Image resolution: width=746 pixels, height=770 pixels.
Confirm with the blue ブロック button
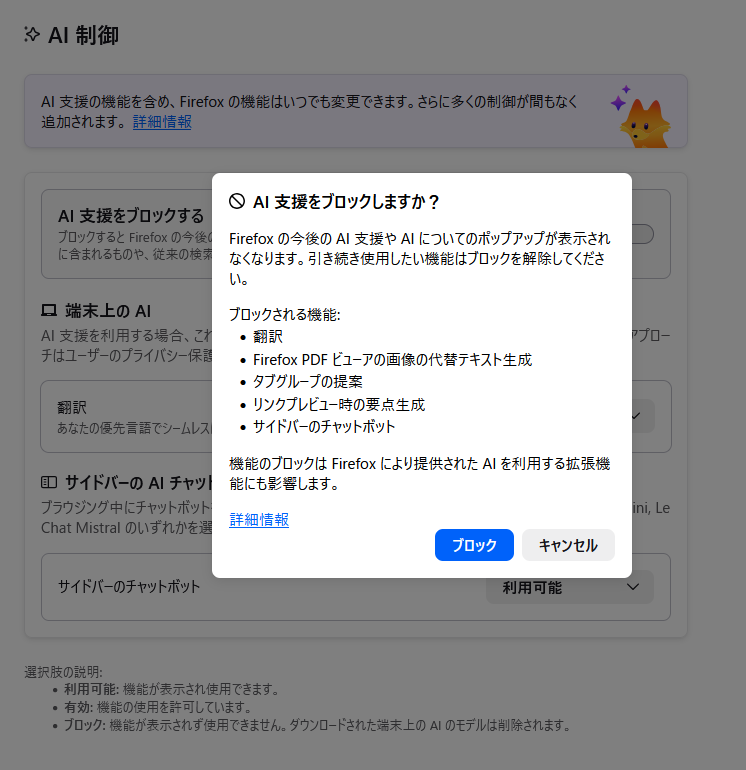[x=474, y=545]
